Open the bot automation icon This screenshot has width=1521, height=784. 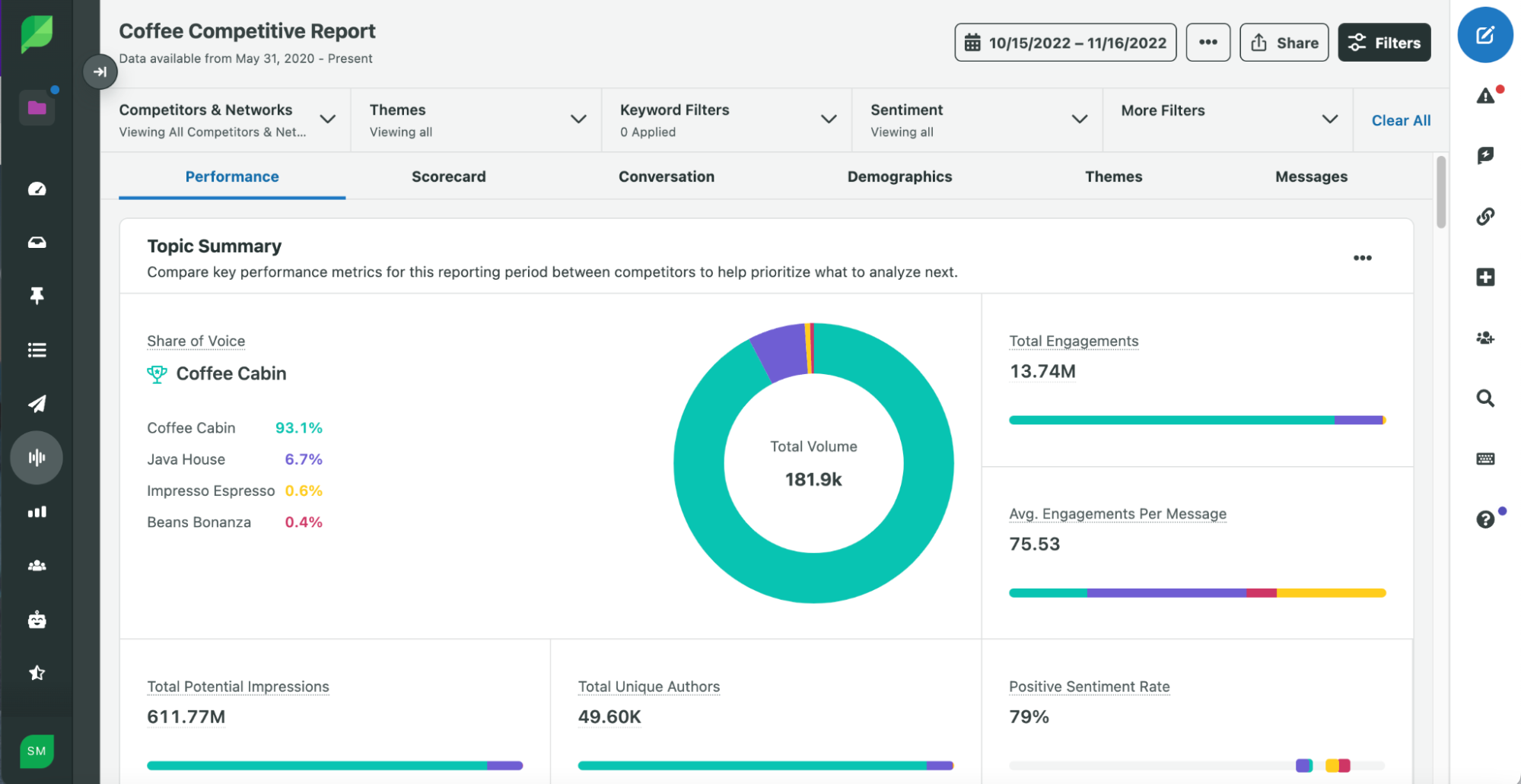[x=37, y=620]
